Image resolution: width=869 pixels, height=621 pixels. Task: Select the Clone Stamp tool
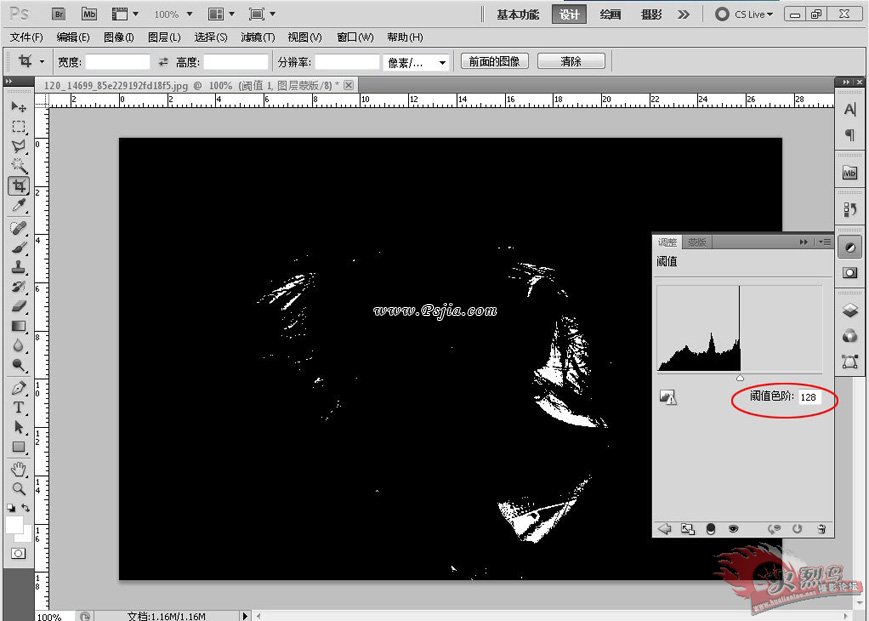(18, 267)
